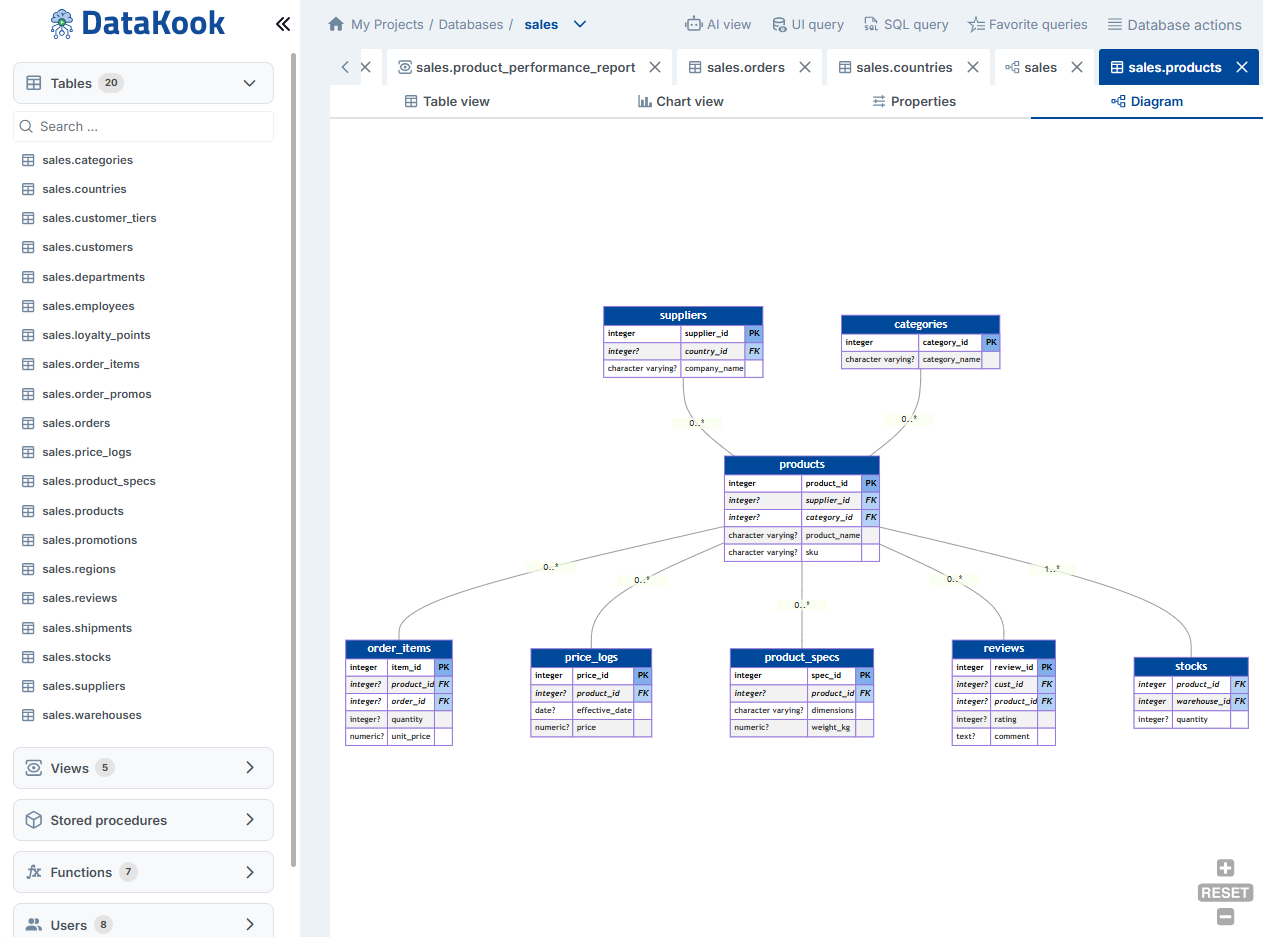
Task: Open the AI view
Action: pyautogui.click(x=718, y=24)
